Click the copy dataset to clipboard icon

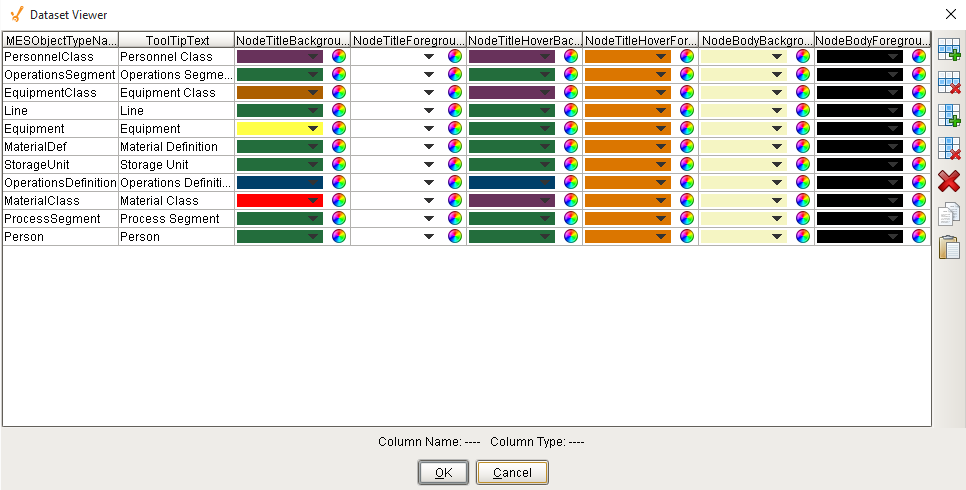tap(948, 214)
